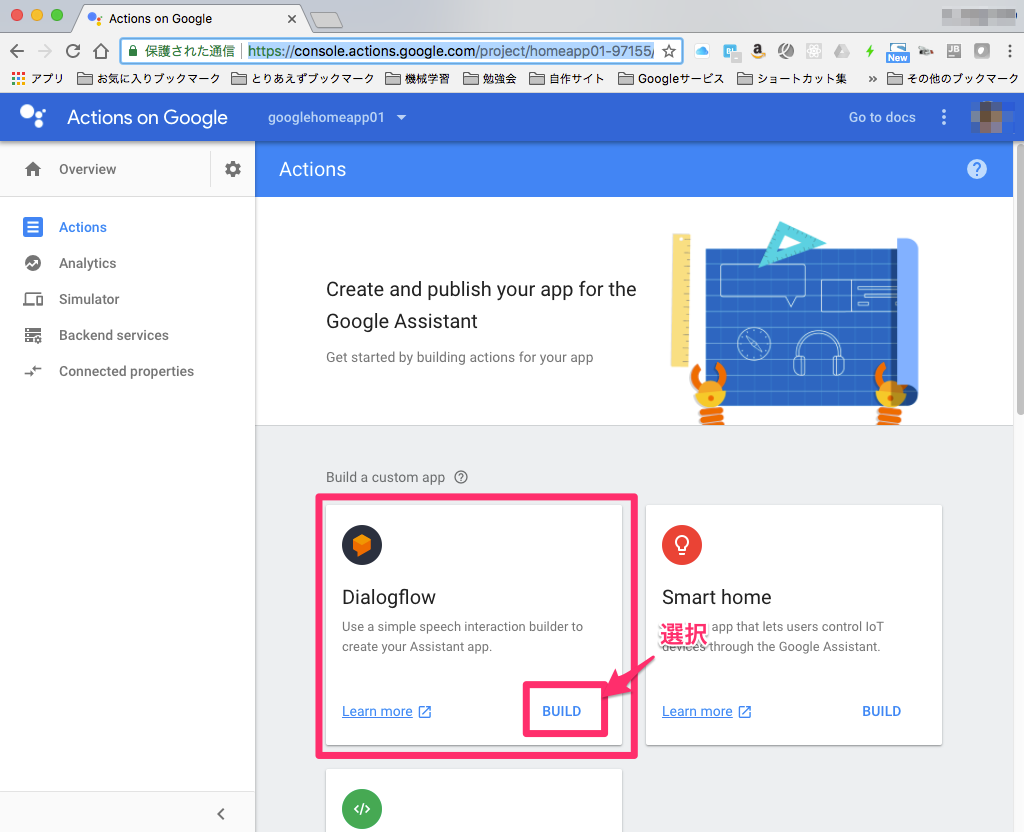Open the その他のブックマーク folder
Screen dimensions: 1024x832
coord(953,79)
